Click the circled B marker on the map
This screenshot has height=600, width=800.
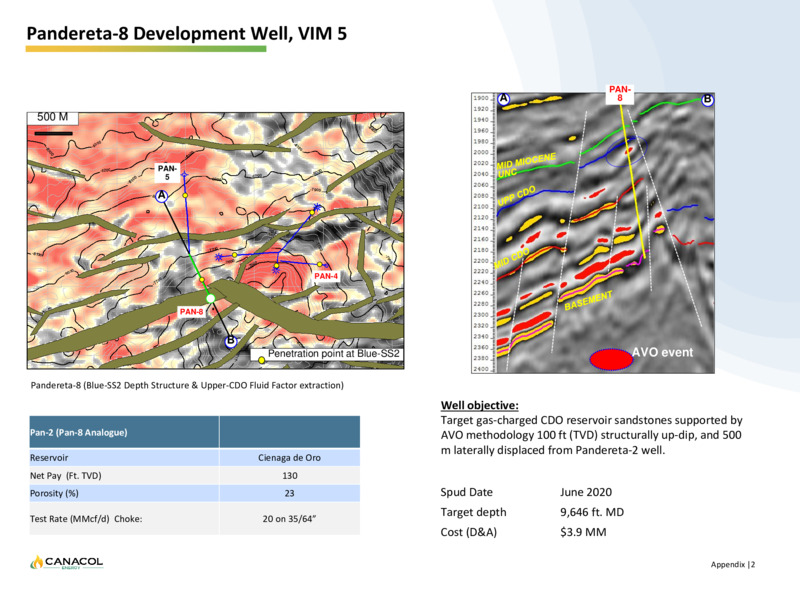231,340
